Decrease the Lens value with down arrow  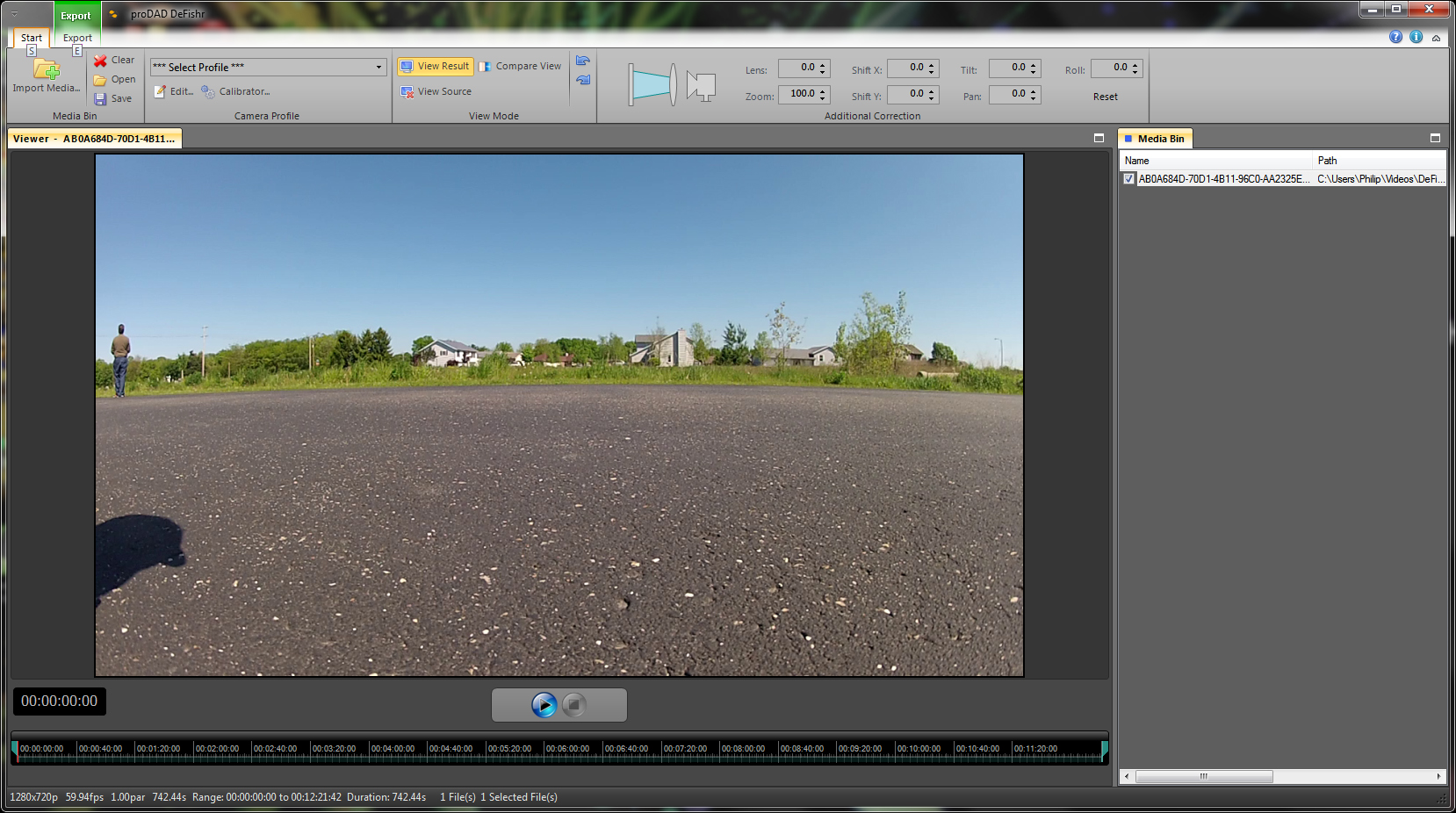point(823,72)
